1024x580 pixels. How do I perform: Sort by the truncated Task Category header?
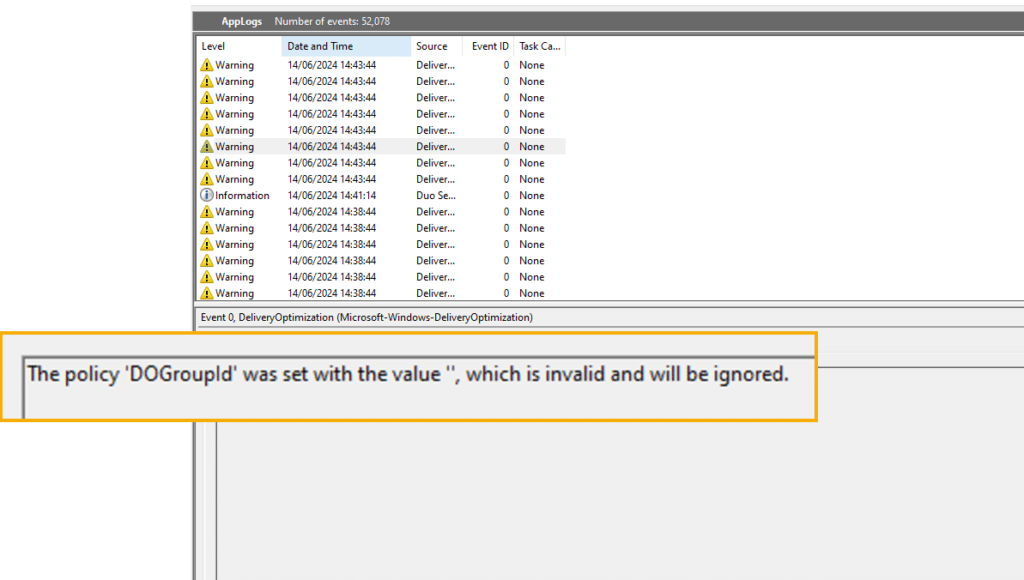(x=539, y=46)
